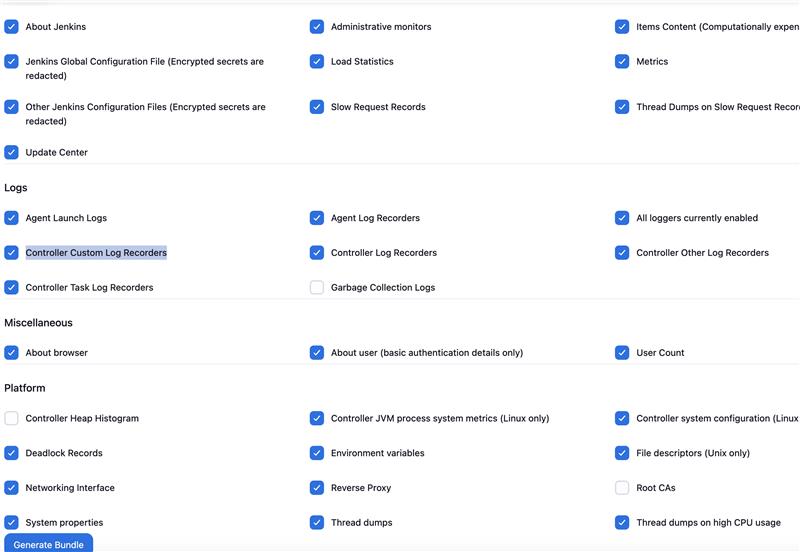This screenshot has width=800, height=552.
Task: Toggle Items Content checkbox
Action: [x=622, y=27]
